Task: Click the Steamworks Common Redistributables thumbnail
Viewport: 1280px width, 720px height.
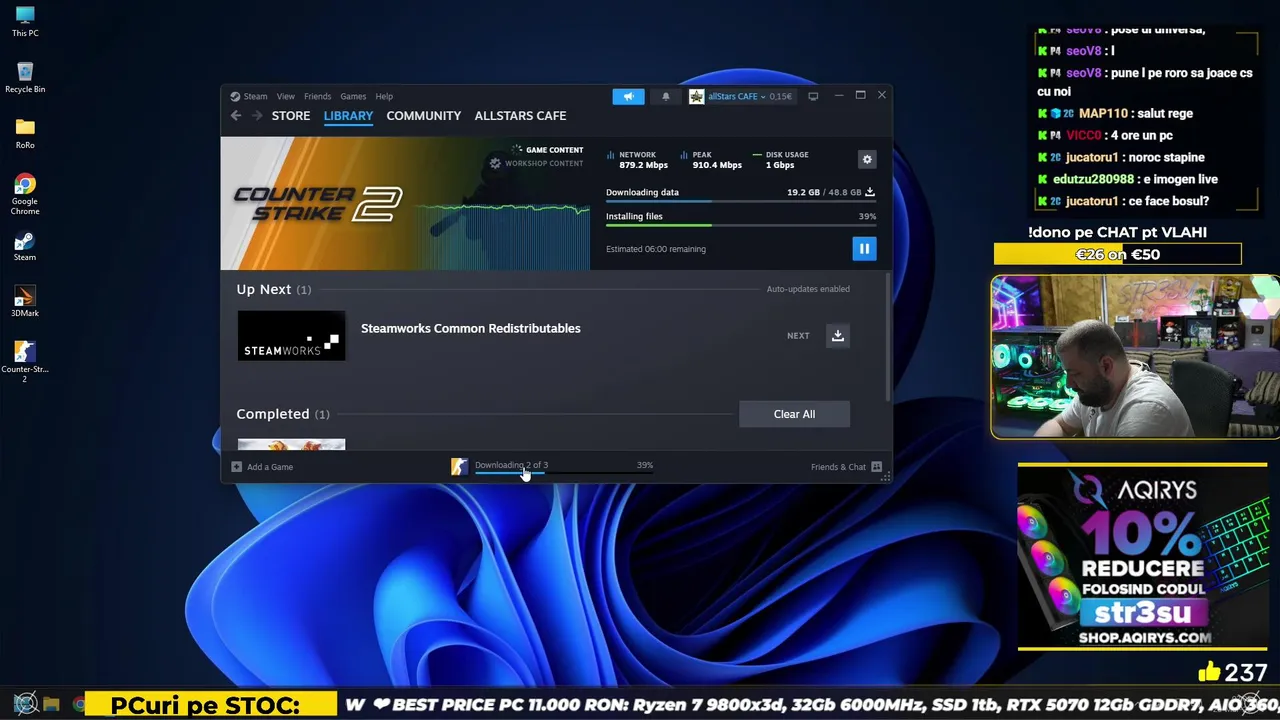Action: [291, 335]
